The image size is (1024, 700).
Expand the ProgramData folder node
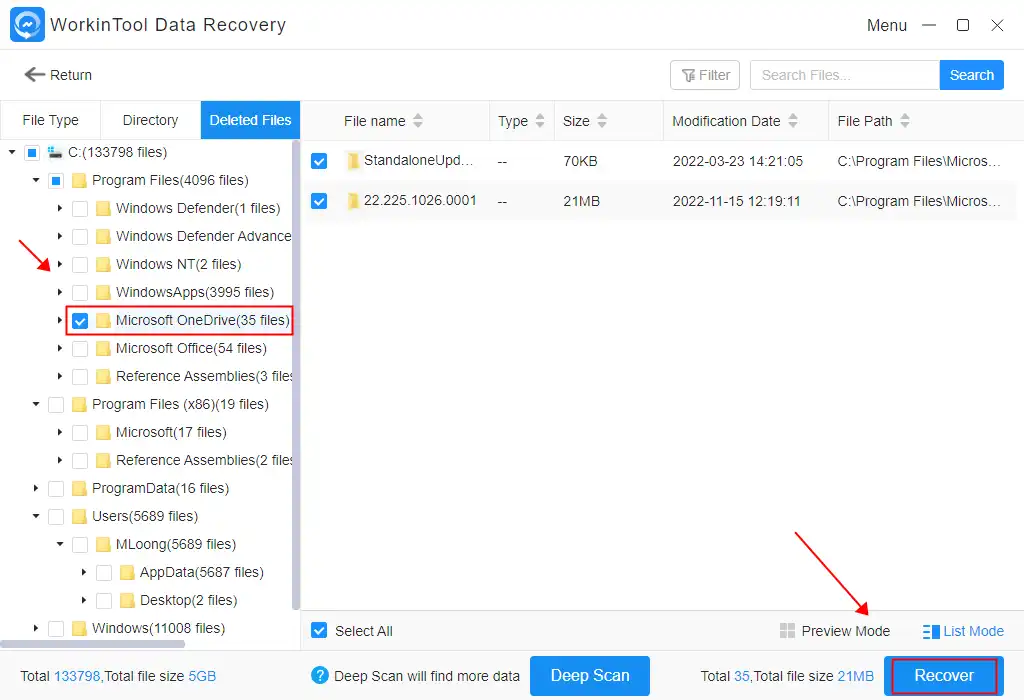pyautogui.click(x=36, y=488)
